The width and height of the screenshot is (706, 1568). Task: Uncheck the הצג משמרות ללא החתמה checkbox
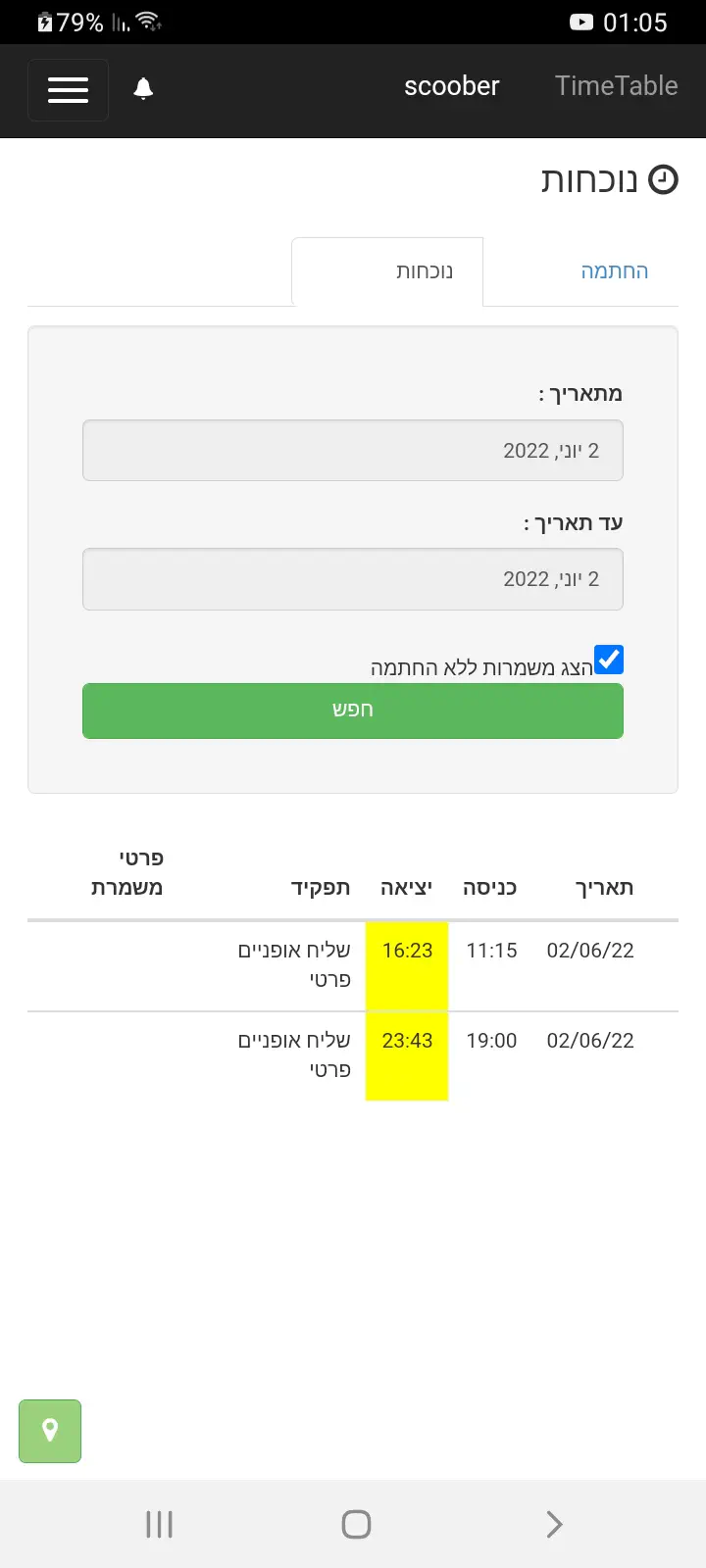click(x=609, y=660)
